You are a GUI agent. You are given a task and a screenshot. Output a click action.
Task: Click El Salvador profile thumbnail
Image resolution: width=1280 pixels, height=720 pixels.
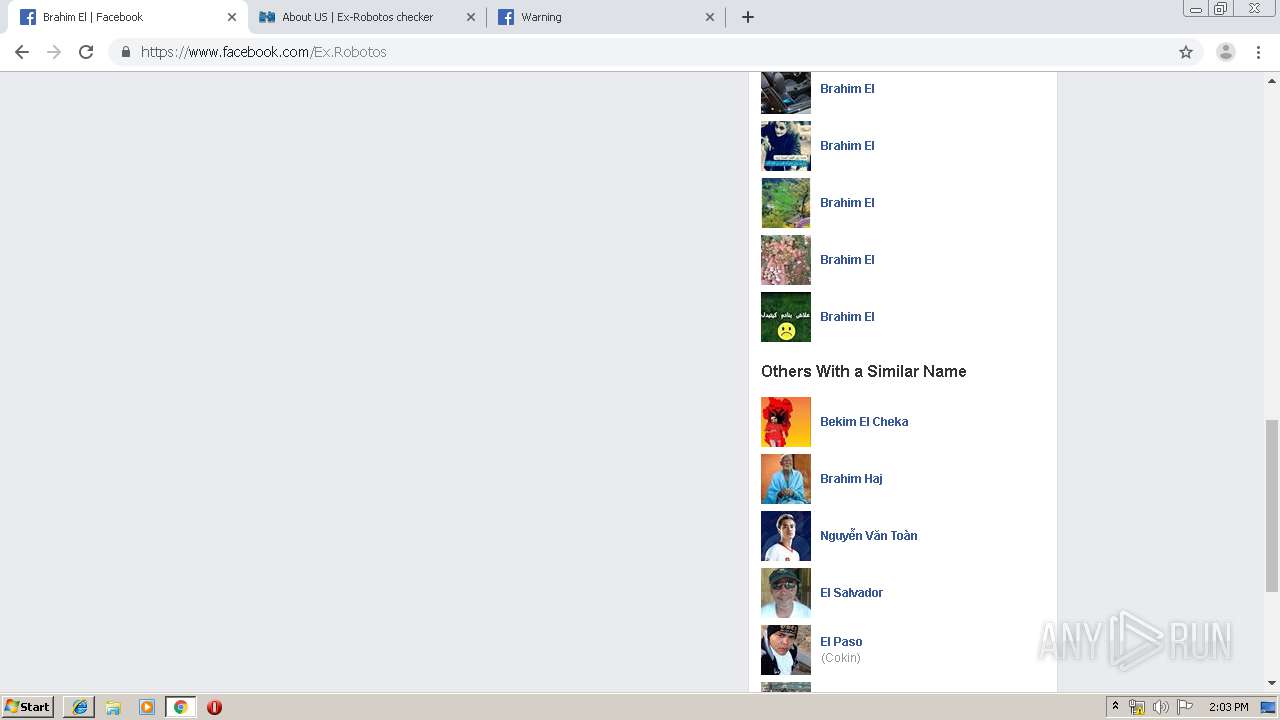coord(786,593)
